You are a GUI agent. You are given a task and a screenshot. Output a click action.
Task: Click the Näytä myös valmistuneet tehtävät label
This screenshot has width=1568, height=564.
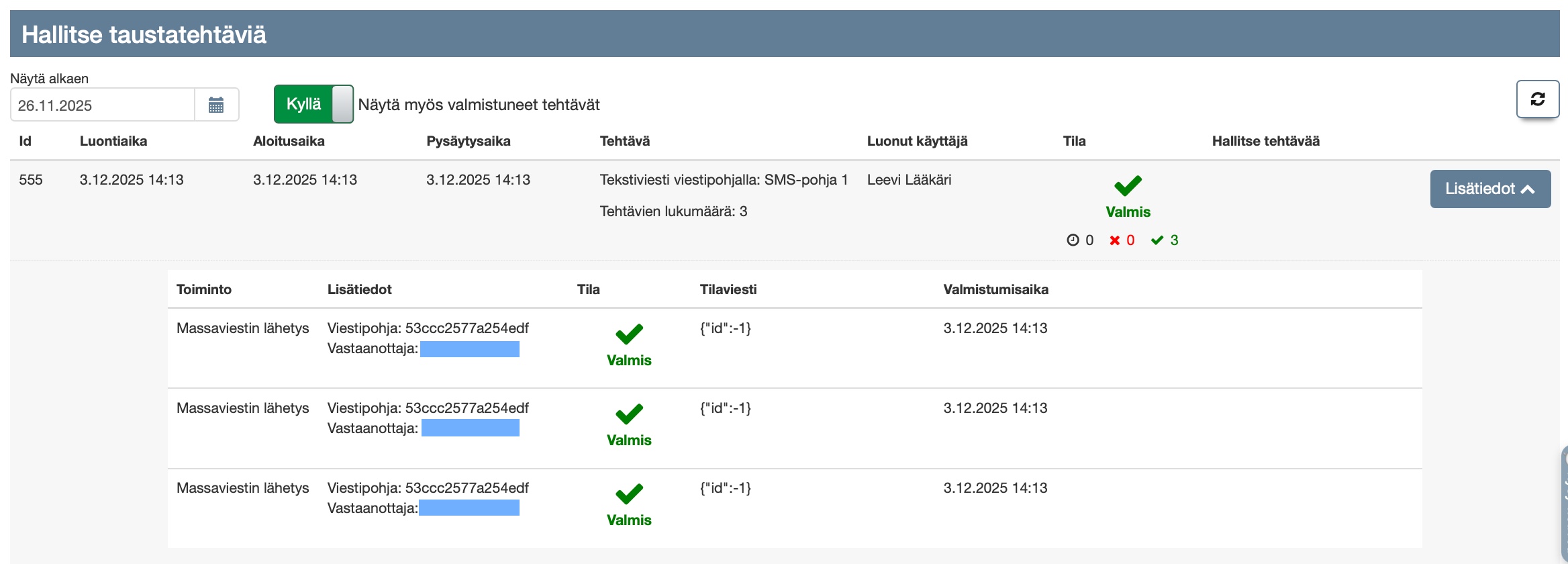(x=479, y=105)
